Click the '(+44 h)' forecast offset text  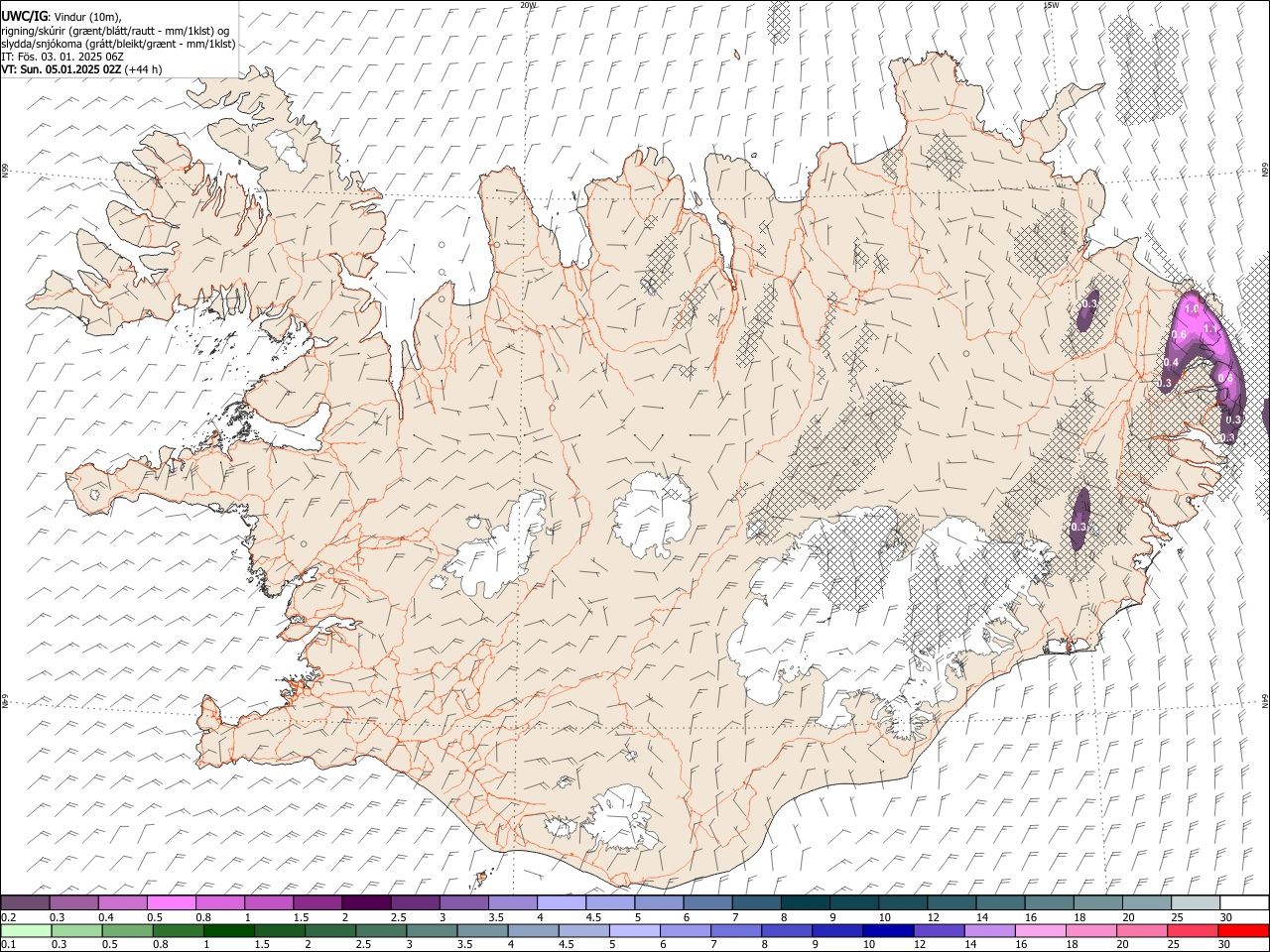[x=144, y=69]
